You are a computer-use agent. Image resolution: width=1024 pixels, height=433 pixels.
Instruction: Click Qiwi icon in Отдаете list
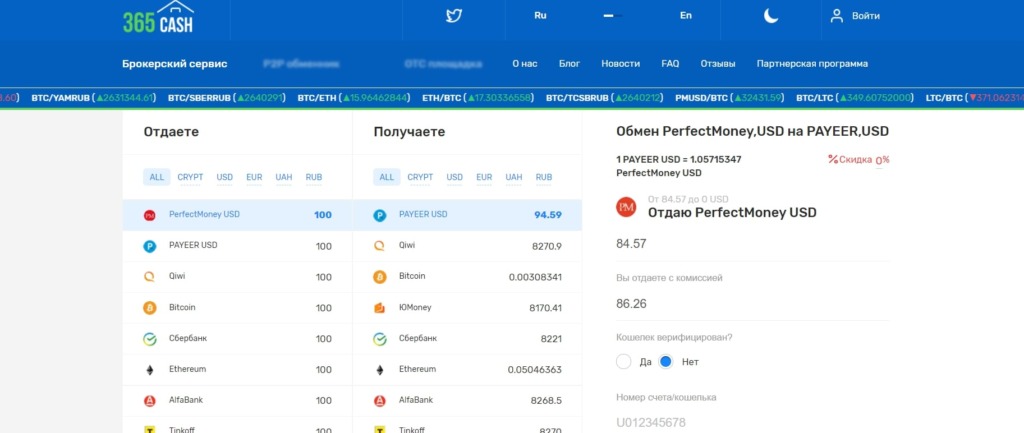point(150,277)
